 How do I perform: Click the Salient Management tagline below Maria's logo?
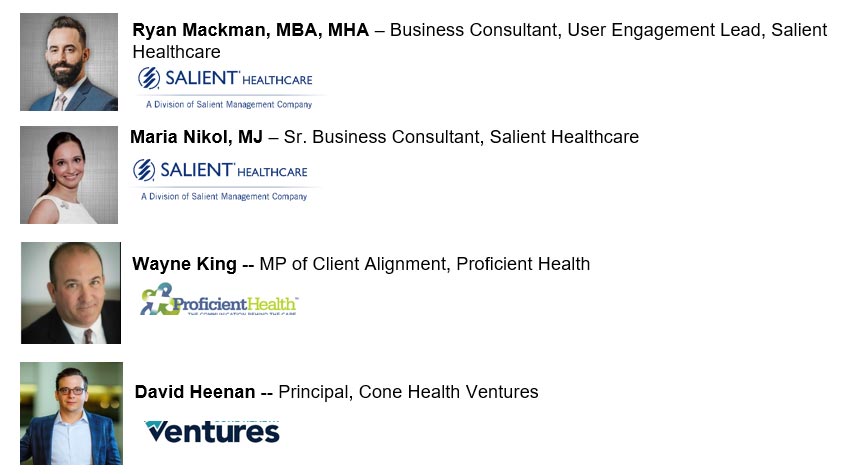click(x=224, y=197)
